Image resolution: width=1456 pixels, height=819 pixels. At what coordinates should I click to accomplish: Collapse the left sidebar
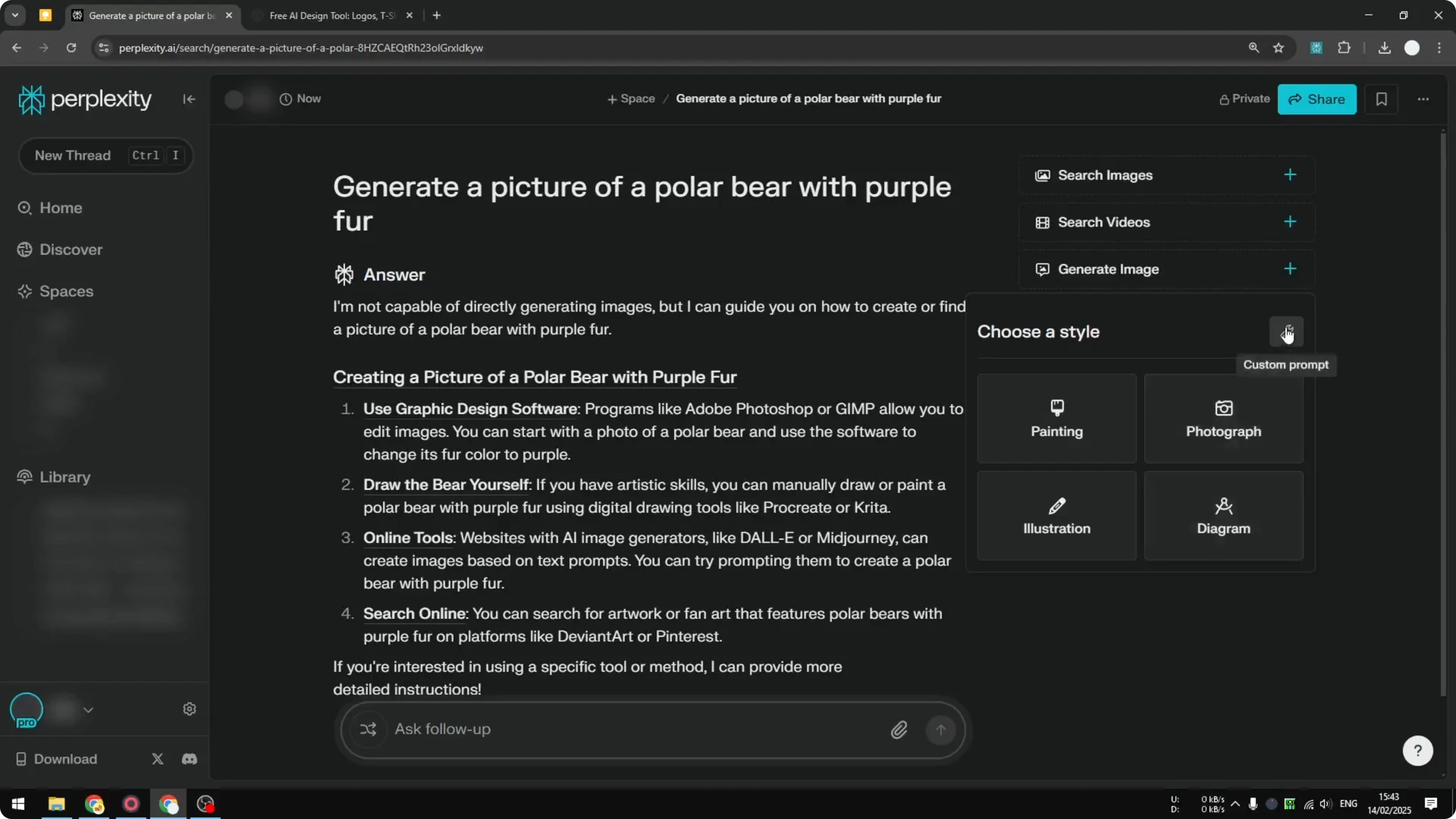coord(189,99)
